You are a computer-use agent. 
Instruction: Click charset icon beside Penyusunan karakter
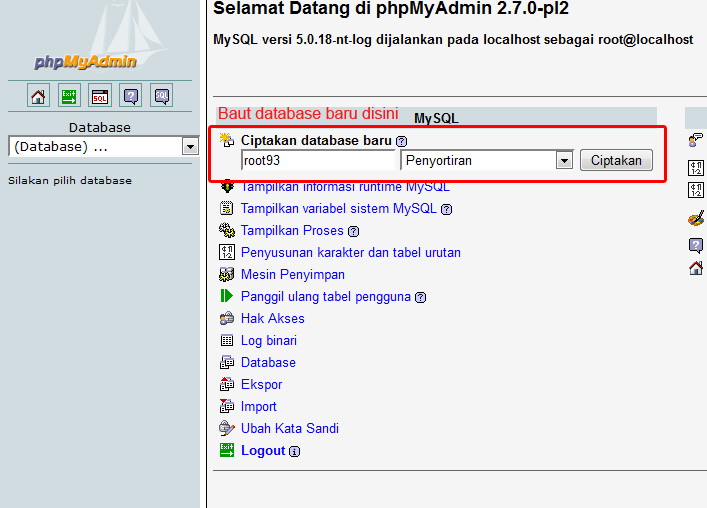(227, 252)
